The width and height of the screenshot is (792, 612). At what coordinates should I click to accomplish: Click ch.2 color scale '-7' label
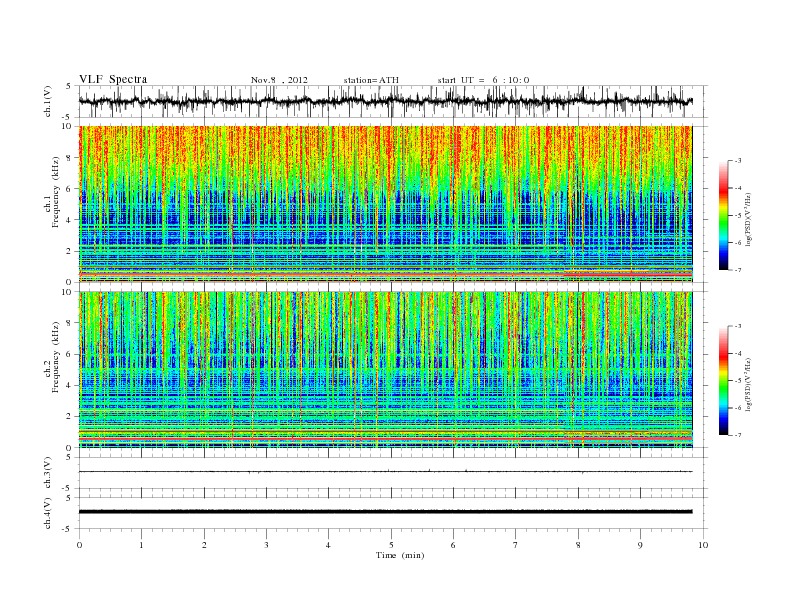pos(738,435)
